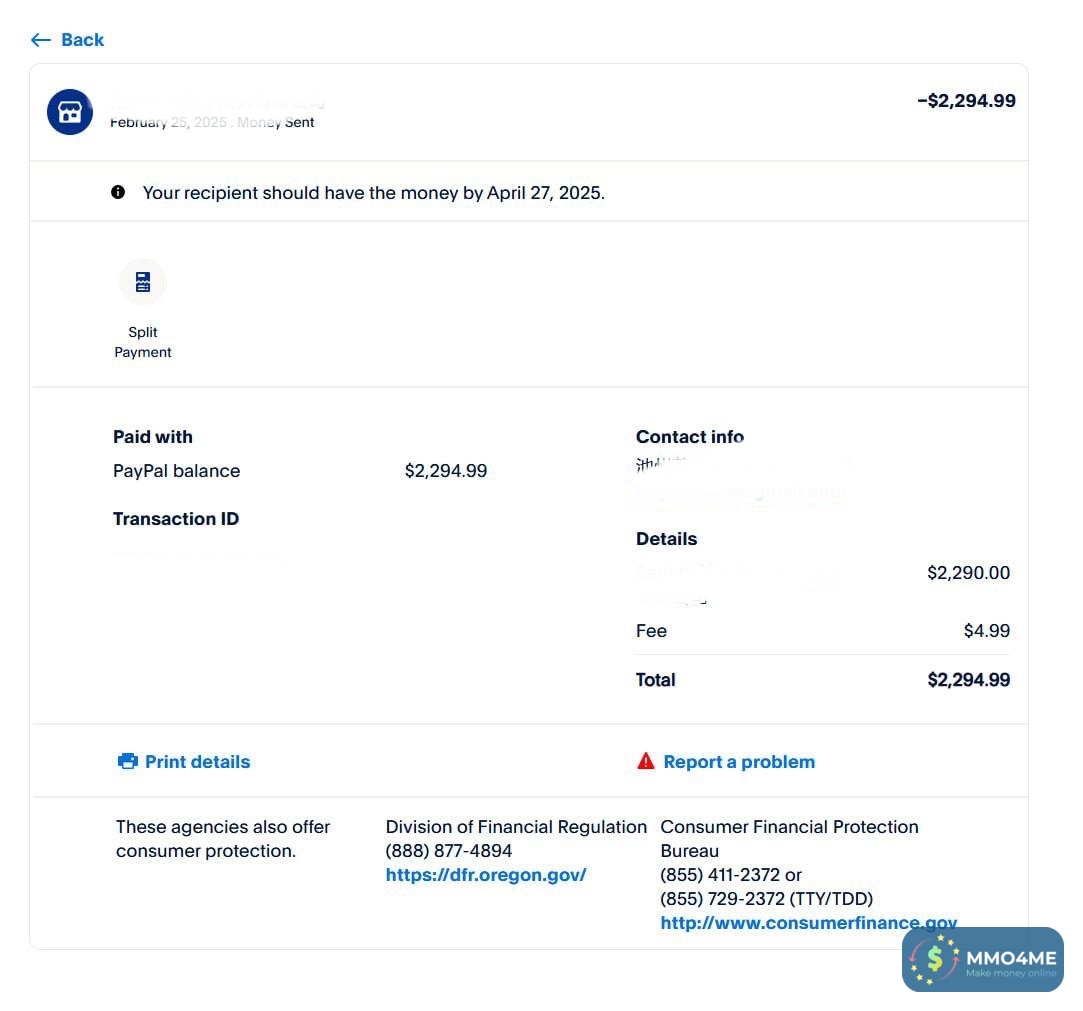Click the Split Payment label
The height and width of the screenshot is (1011, 1083).
click(x=143, y=342)
